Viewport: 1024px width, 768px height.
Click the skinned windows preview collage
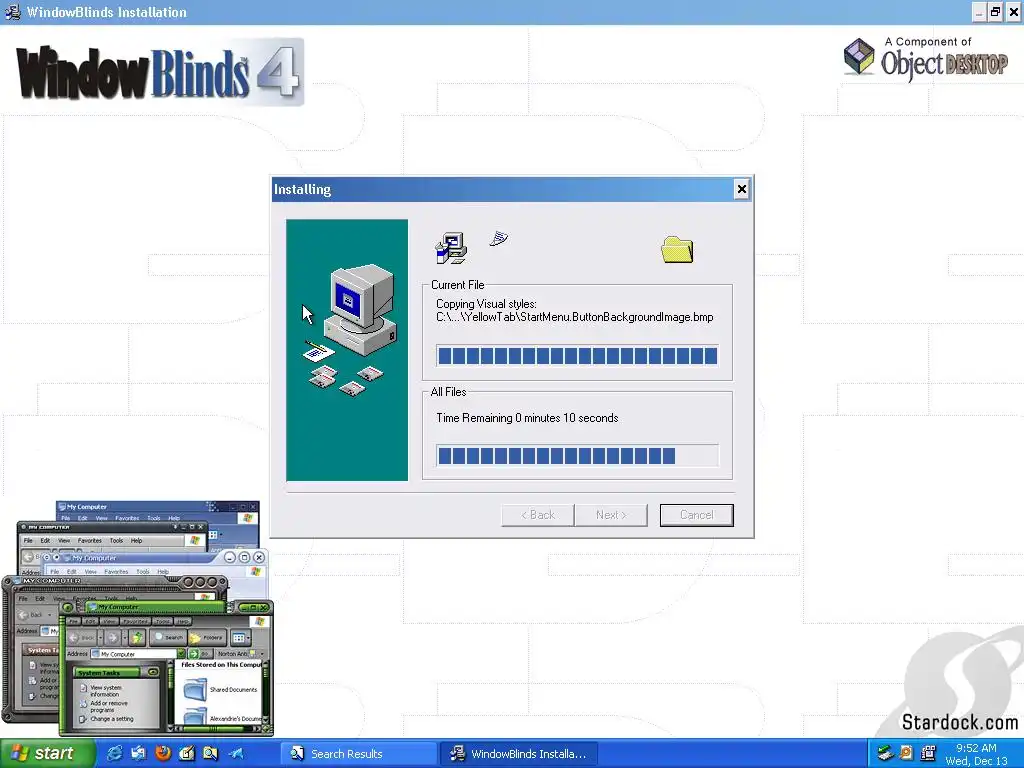(x=137, y=618)
